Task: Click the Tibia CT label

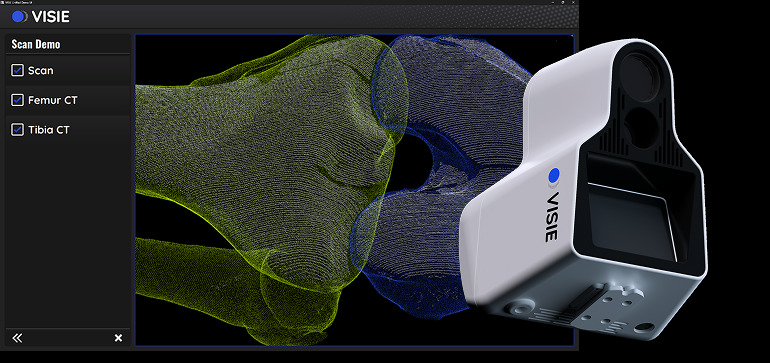Action: click(x=49, y=130)
